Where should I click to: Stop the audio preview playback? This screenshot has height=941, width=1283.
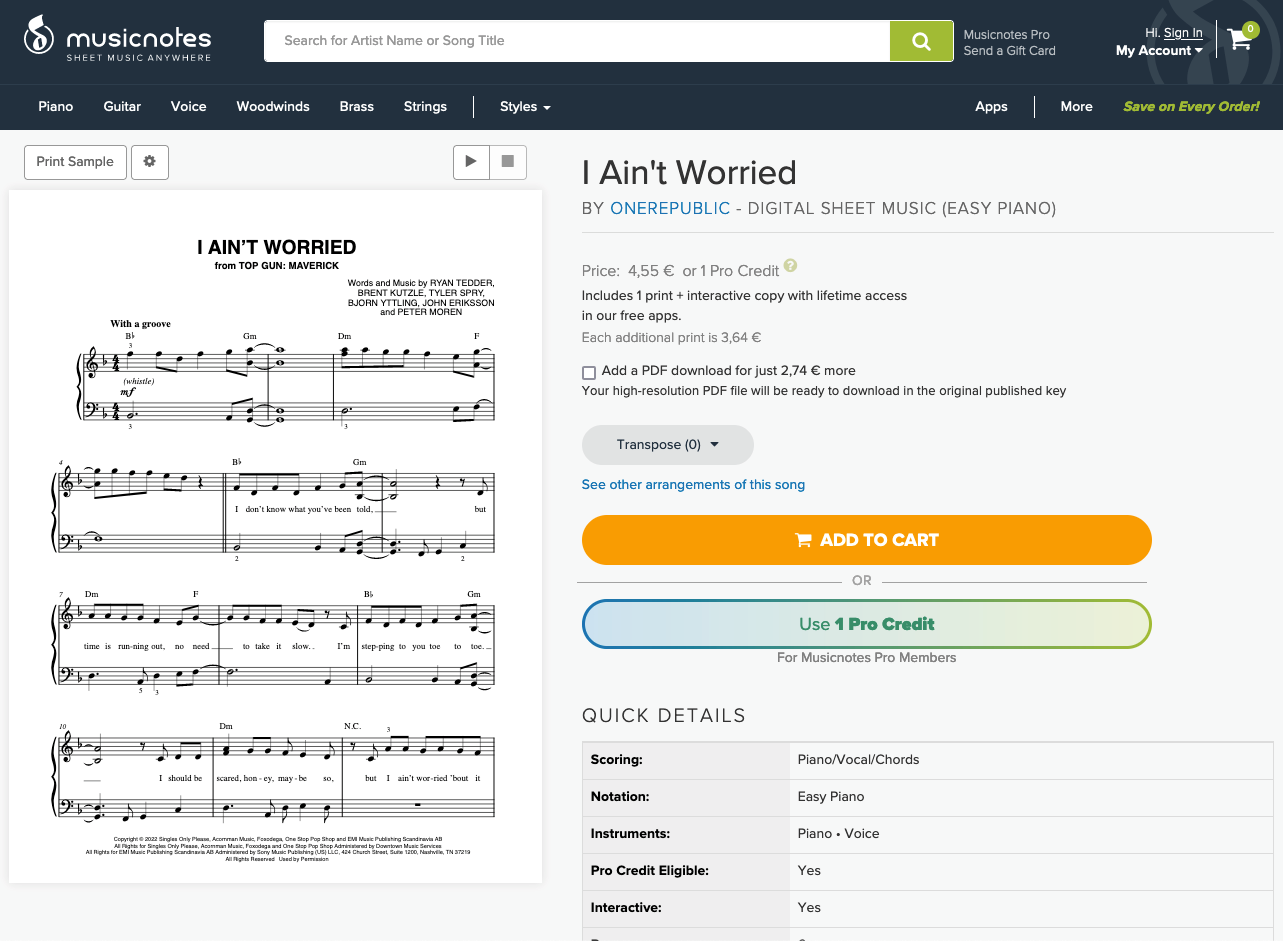508,162
